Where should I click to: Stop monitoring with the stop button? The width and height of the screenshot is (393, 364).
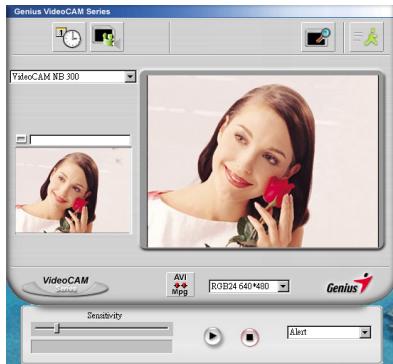pyautogui.click(x=250, y=337)
